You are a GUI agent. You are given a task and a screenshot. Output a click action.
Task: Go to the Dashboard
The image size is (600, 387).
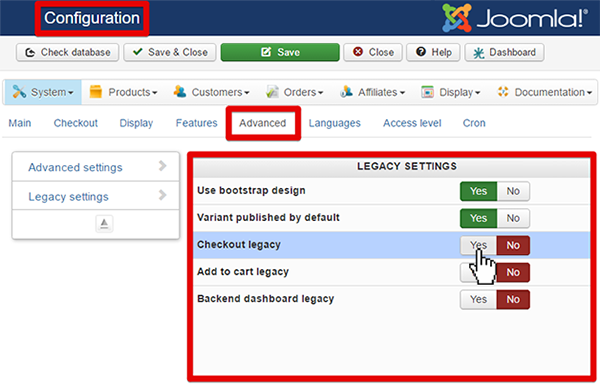pyautogui.click(x=504, y=52)
